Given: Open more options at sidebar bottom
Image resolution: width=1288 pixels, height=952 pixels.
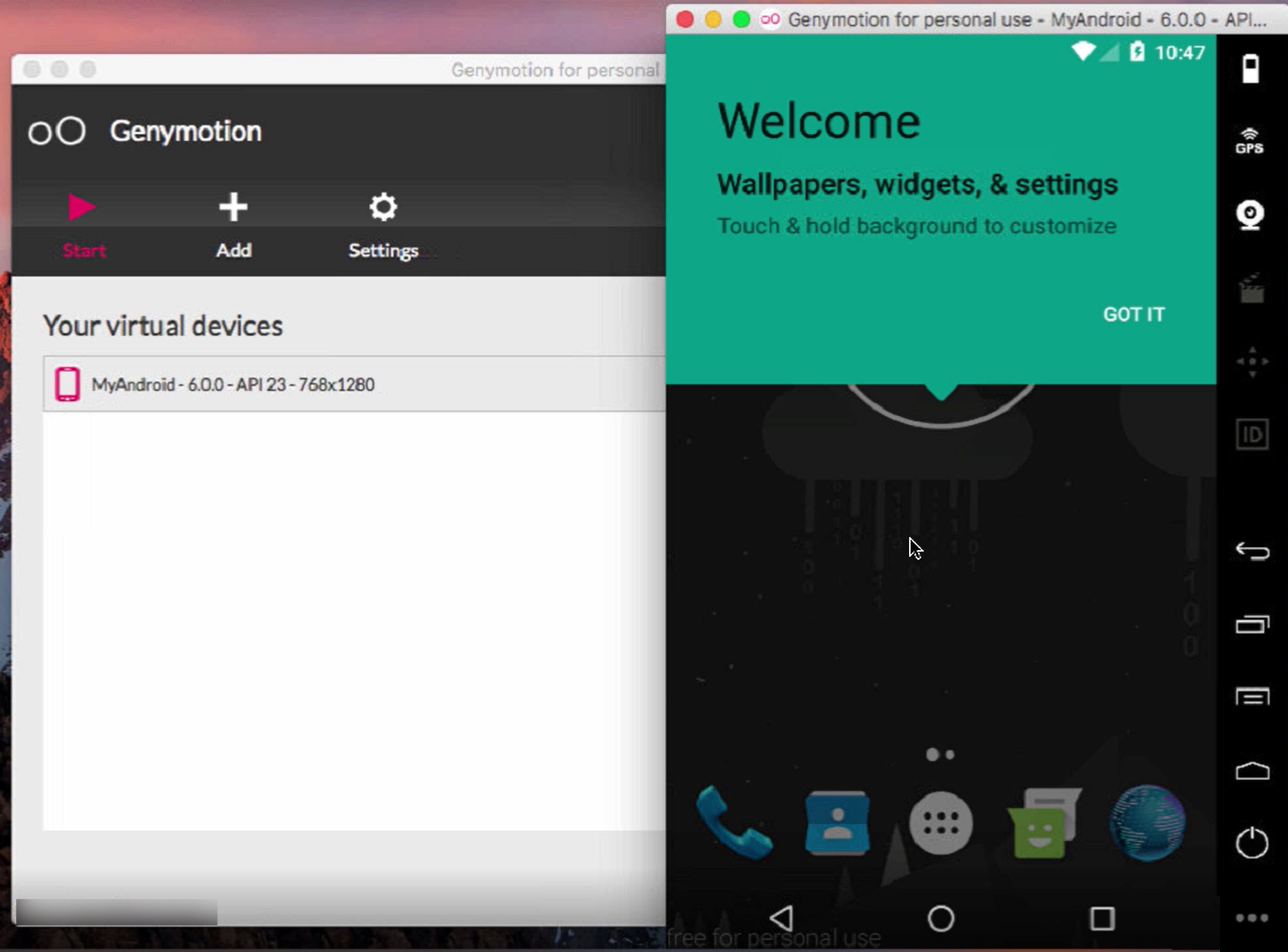Looking at the screenshot, I should pos(1251,917).
